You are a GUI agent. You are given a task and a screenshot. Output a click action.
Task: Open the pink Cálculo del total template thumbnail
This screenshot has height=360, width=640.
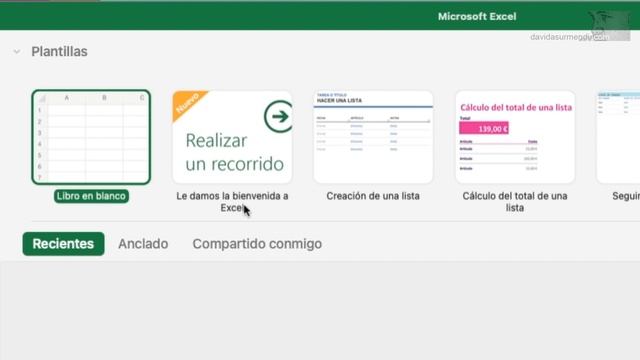click(515, 137)
